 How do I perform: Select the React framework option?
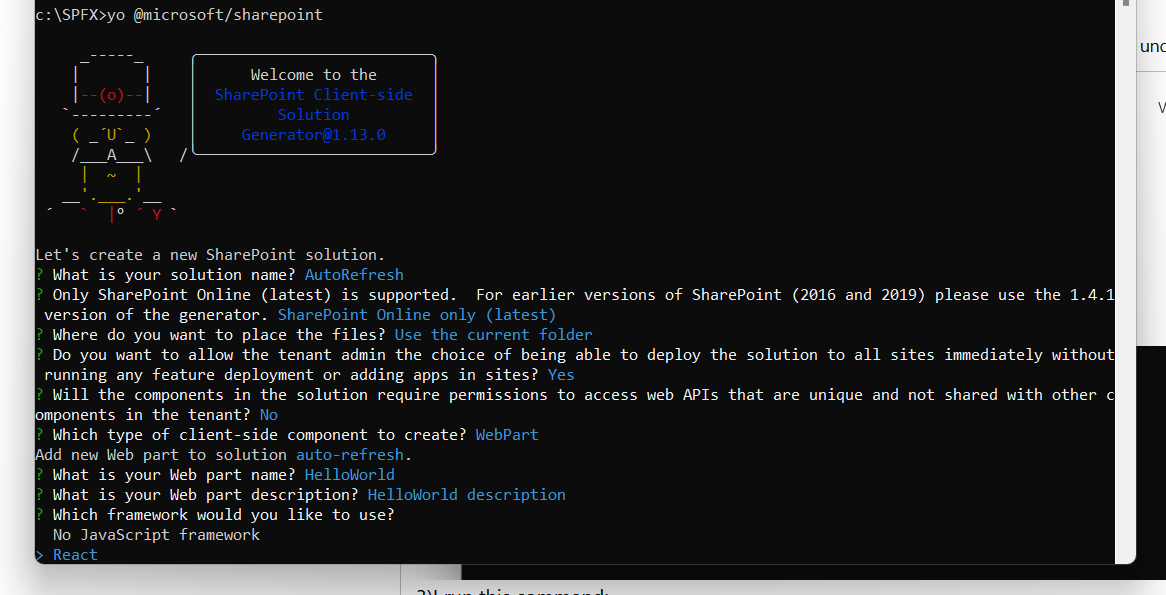75,555
